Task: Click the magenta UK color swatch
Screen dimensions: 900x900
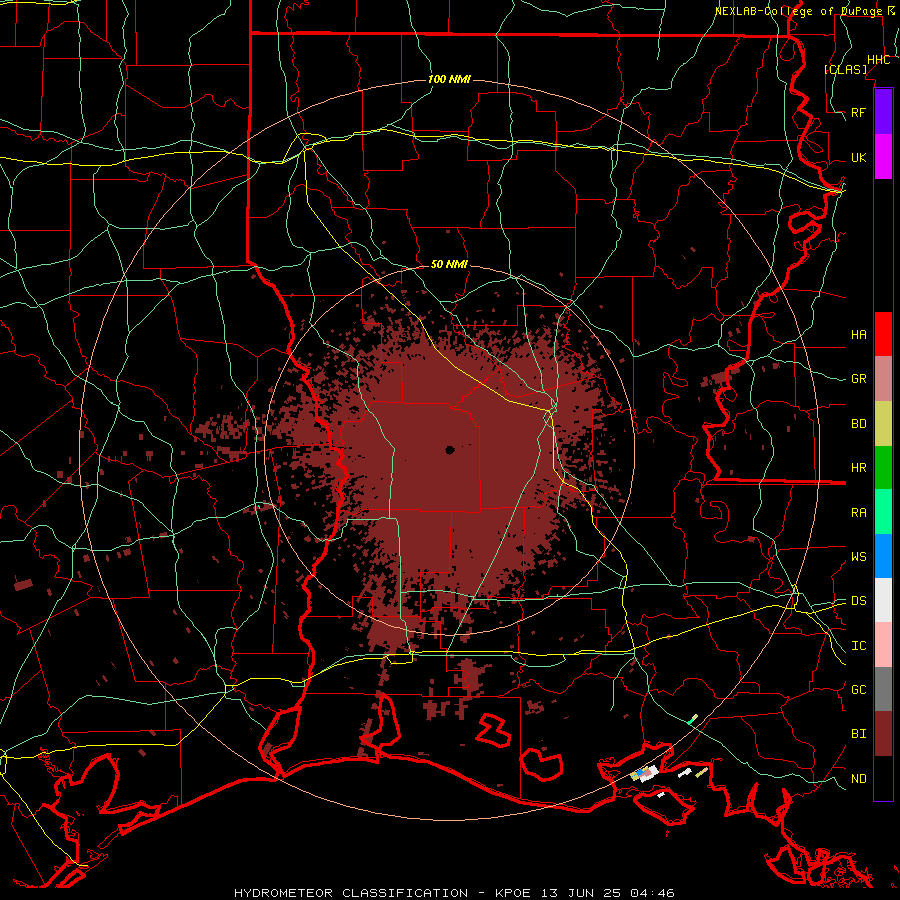Action: [x=883, y=157]
